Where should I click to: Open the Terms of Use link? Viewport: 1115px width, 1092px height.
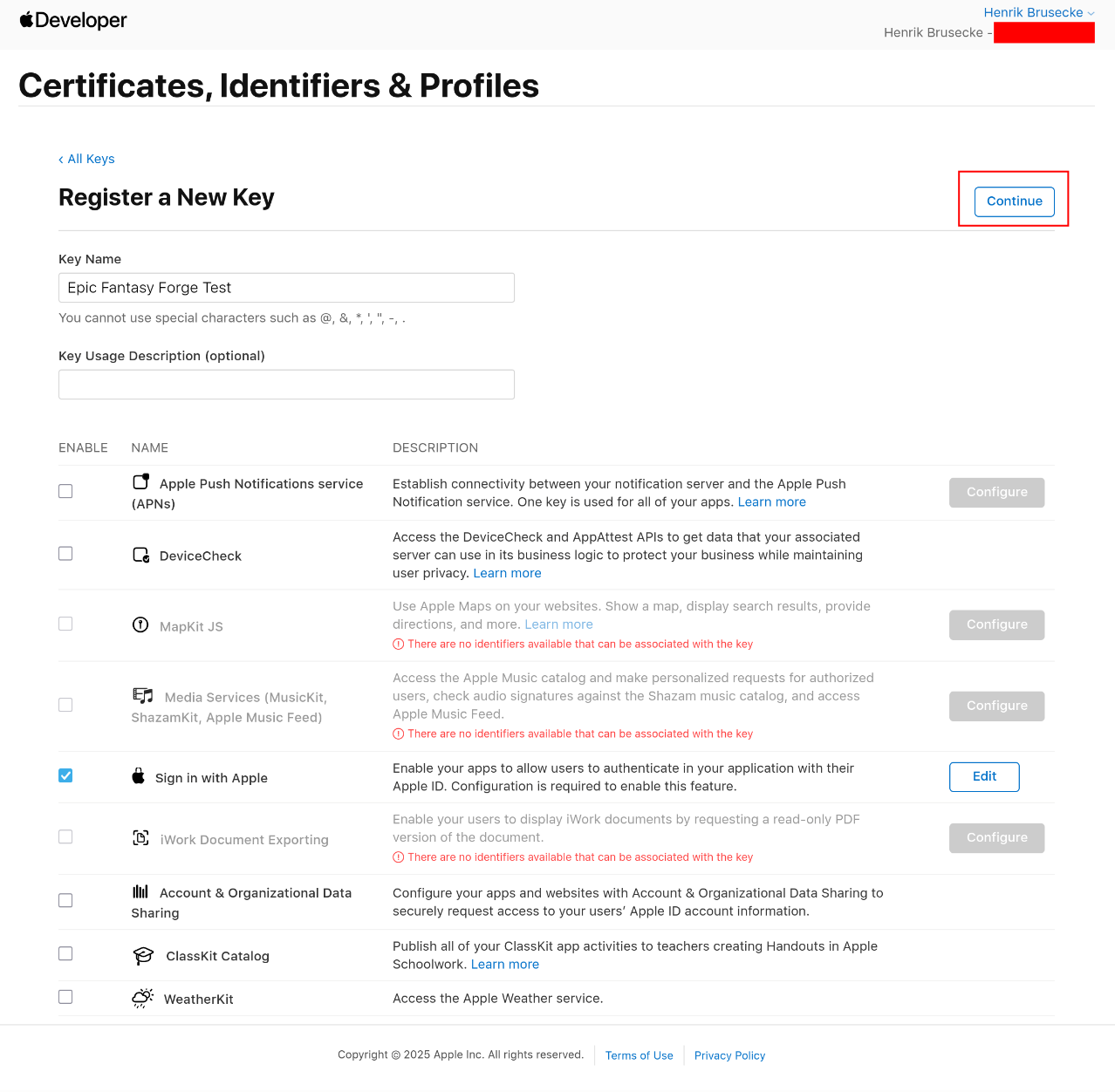pyautogui.click(x=639, y=1055)
